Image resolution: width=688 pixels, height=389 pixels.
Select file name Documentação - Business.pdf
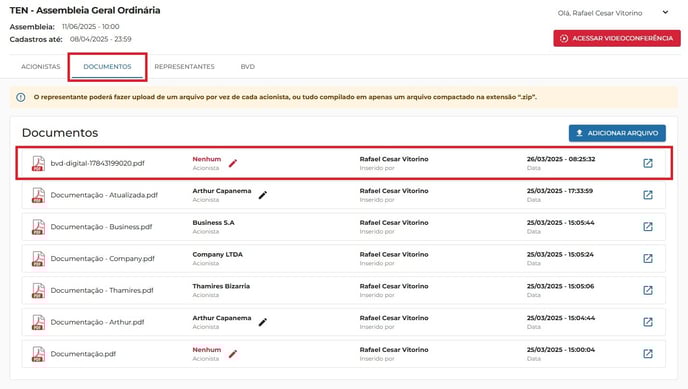coord(101,227)
